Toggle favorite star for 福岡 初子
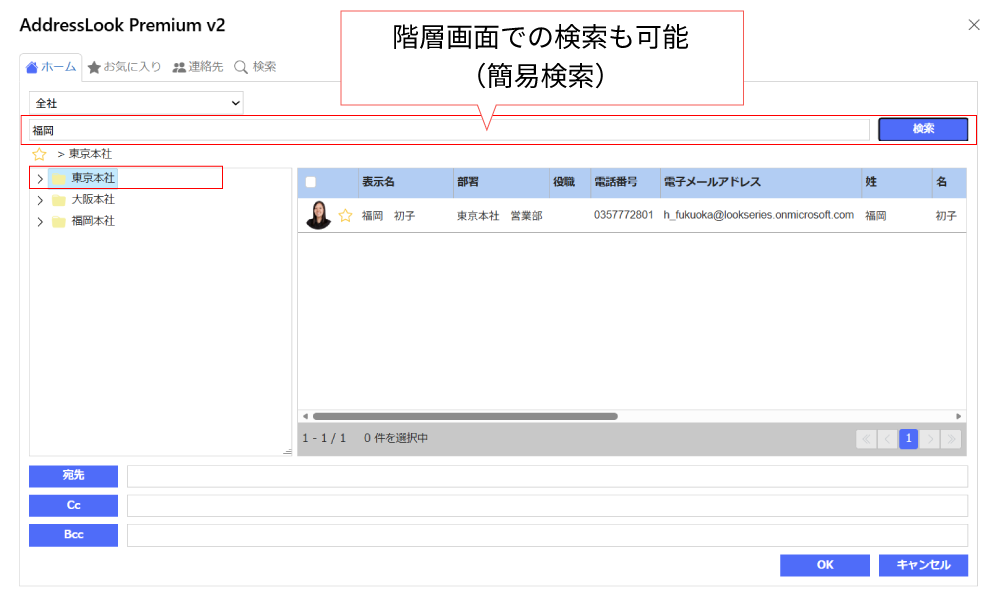The height and width of the screenshot is (600, 1000). [x=345, y=215]
